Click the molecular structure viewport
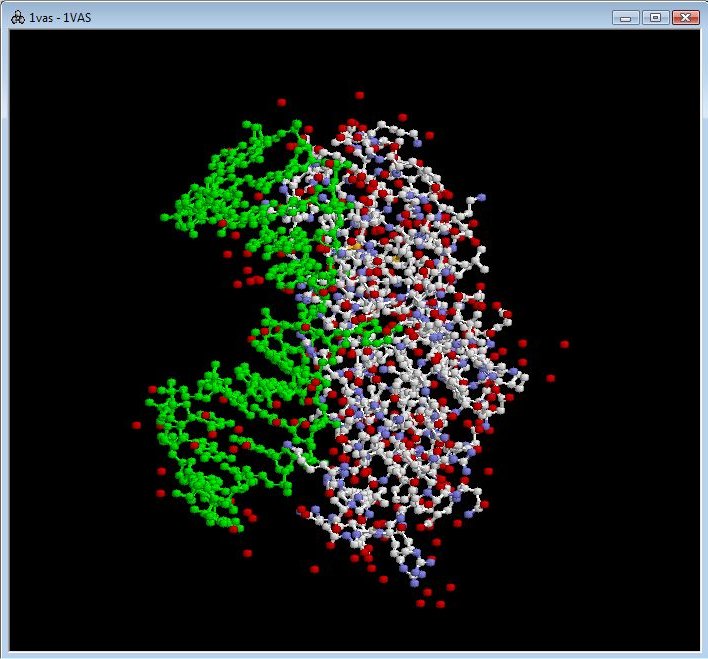This screenshot has width=708, height=659. pos(354,341)
